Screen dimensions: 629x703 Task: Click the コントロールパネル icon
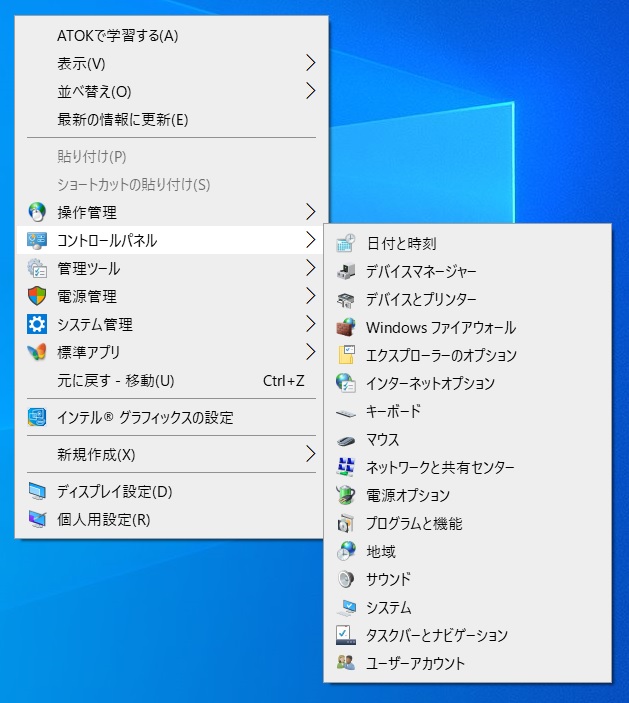[x=37, y=240]
